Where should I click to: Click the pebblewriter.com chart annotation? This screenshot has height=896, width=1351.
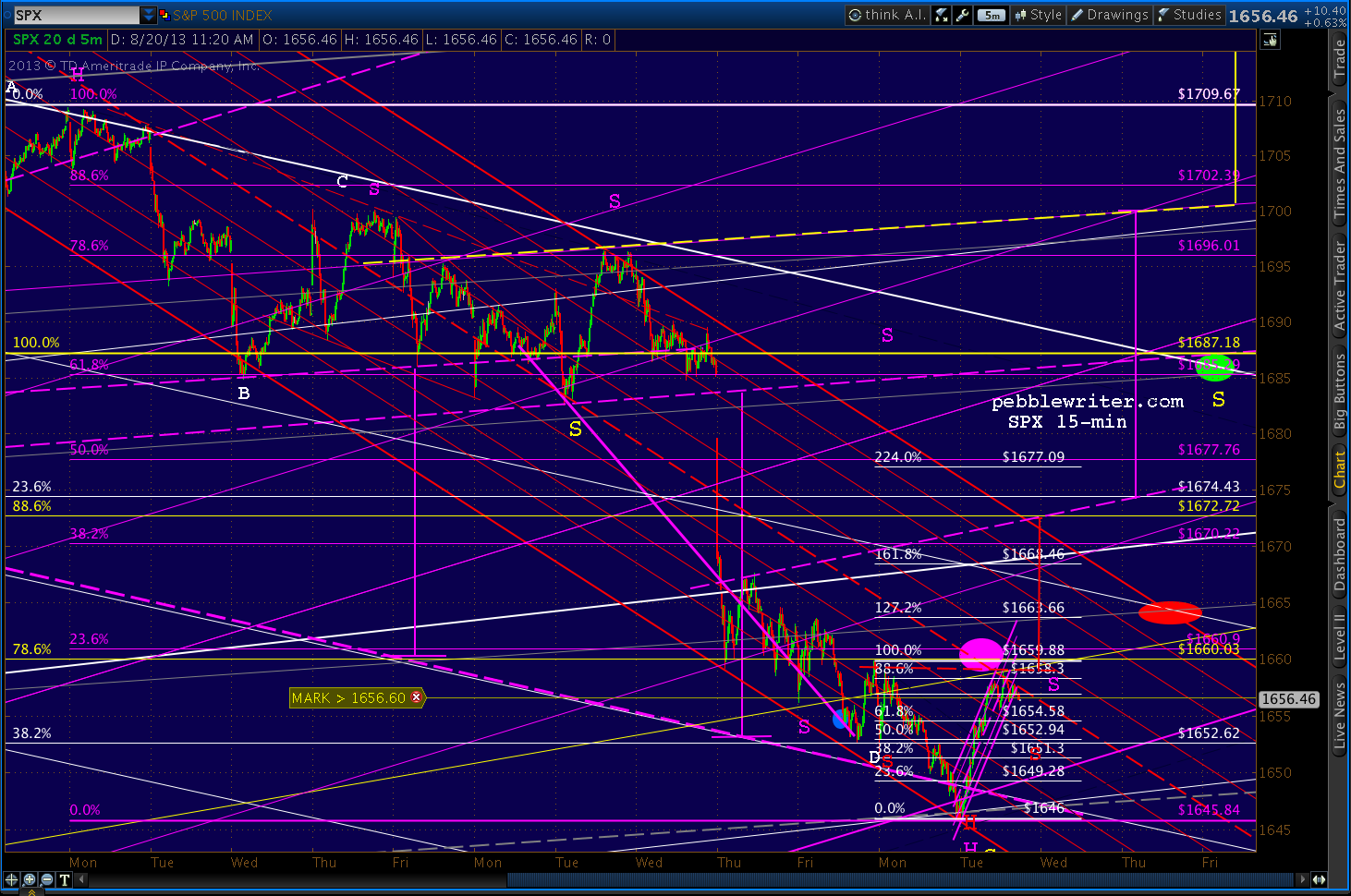click(x=1088, y=401)
